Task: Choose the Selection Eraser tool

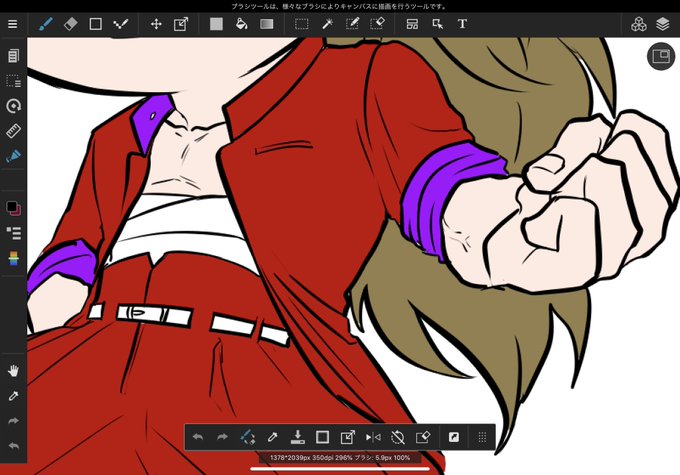Action: [377, 24]
